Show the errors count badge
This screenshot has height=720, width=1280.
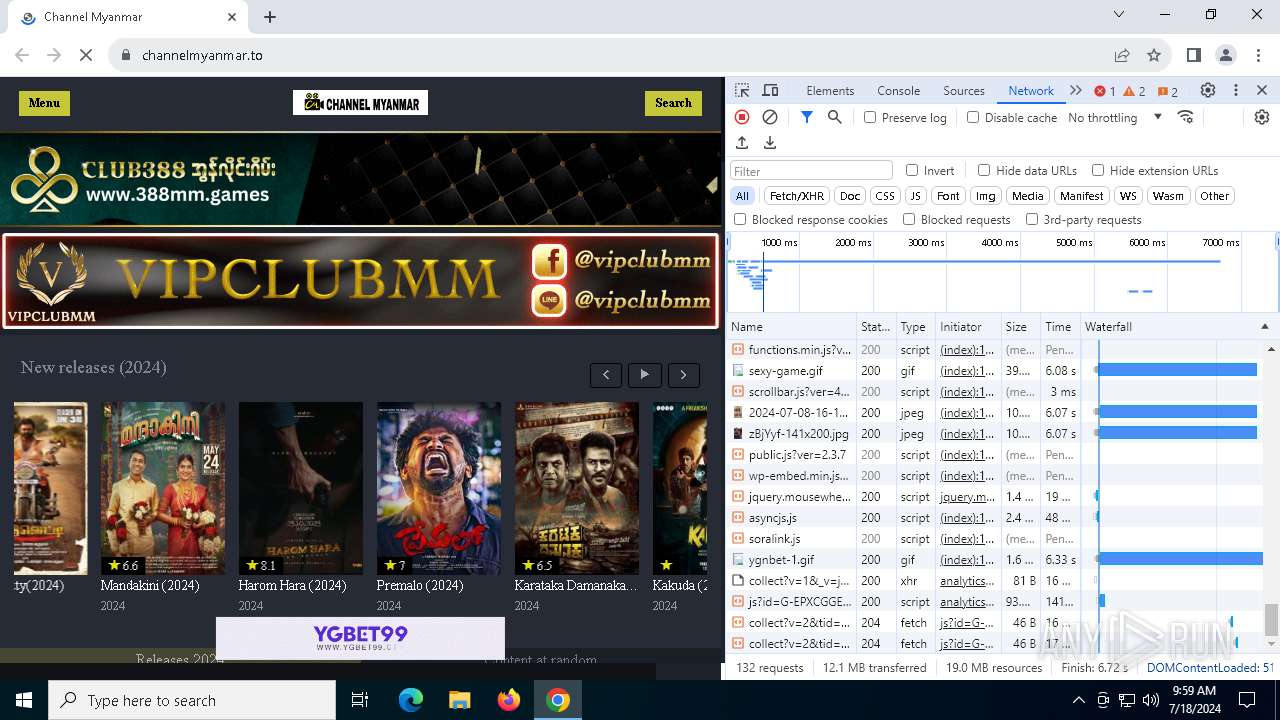click(1105, 91)
